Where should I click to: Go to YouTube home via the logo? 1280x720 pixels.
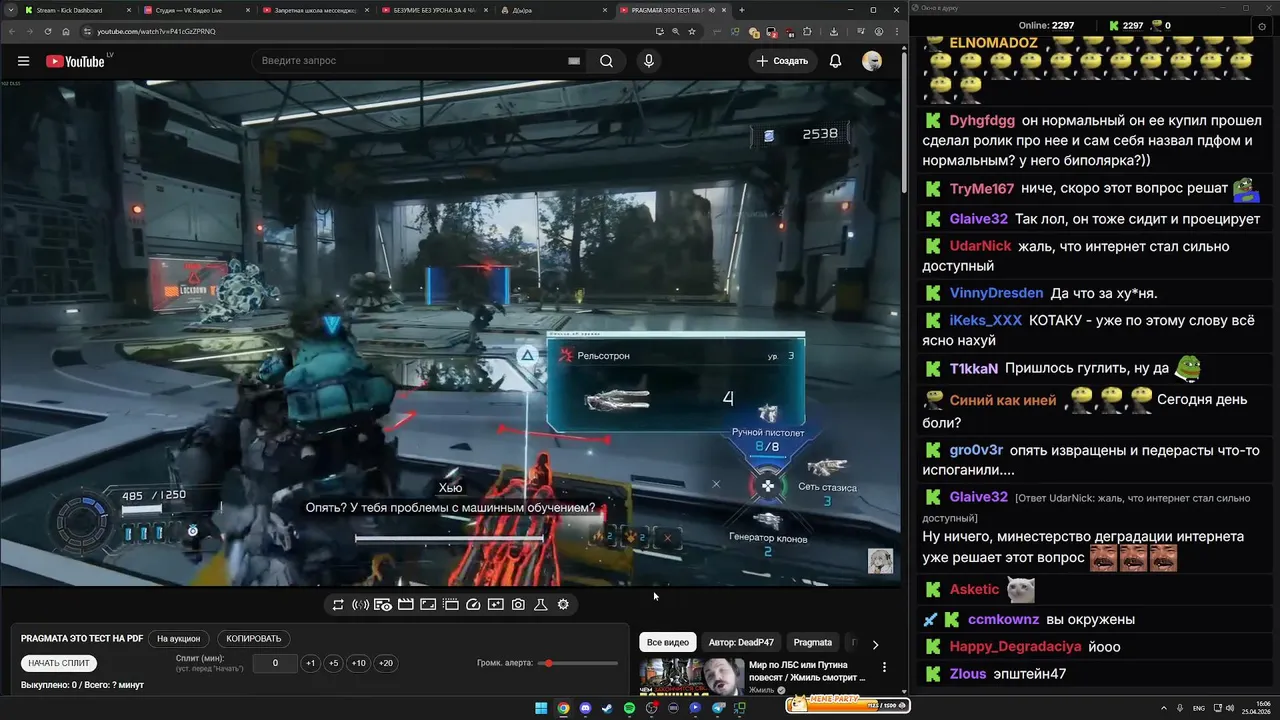(x=75, y=61)
